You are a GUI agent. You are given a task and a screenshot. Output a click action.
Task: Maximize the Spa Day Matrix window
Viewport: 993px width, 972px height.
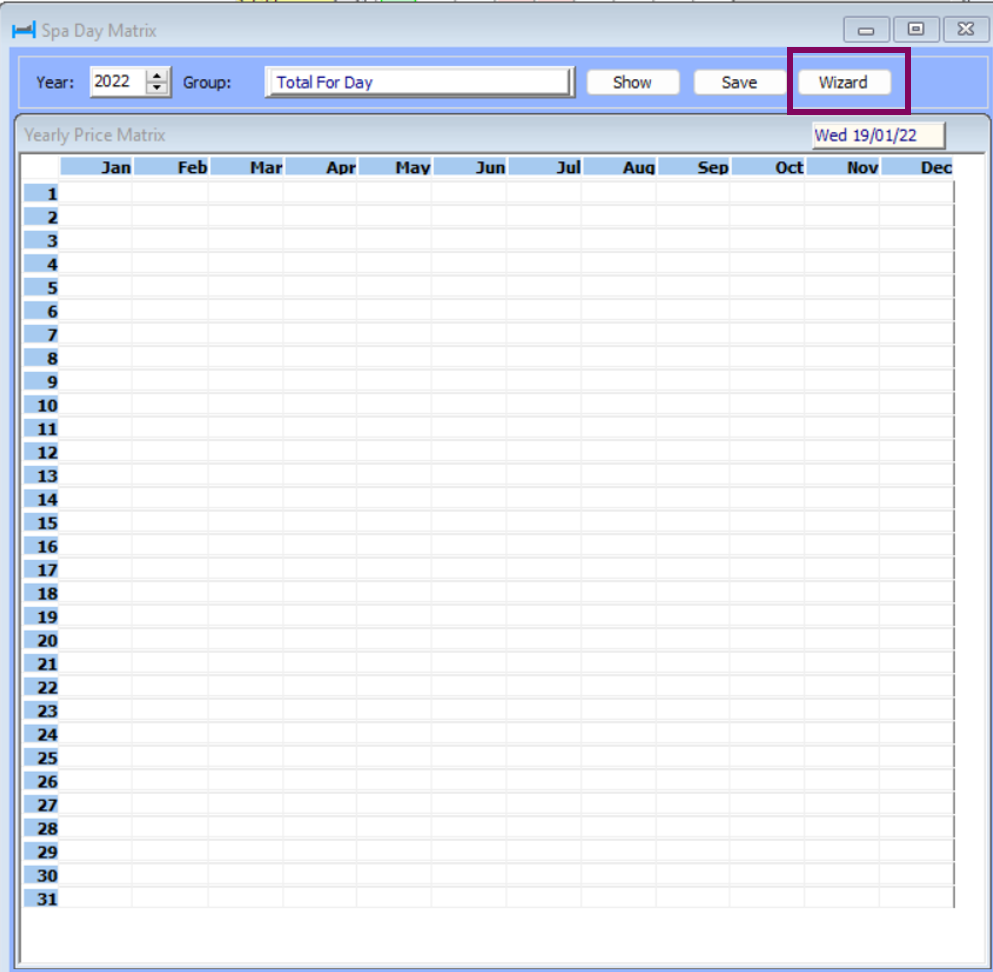916,30
